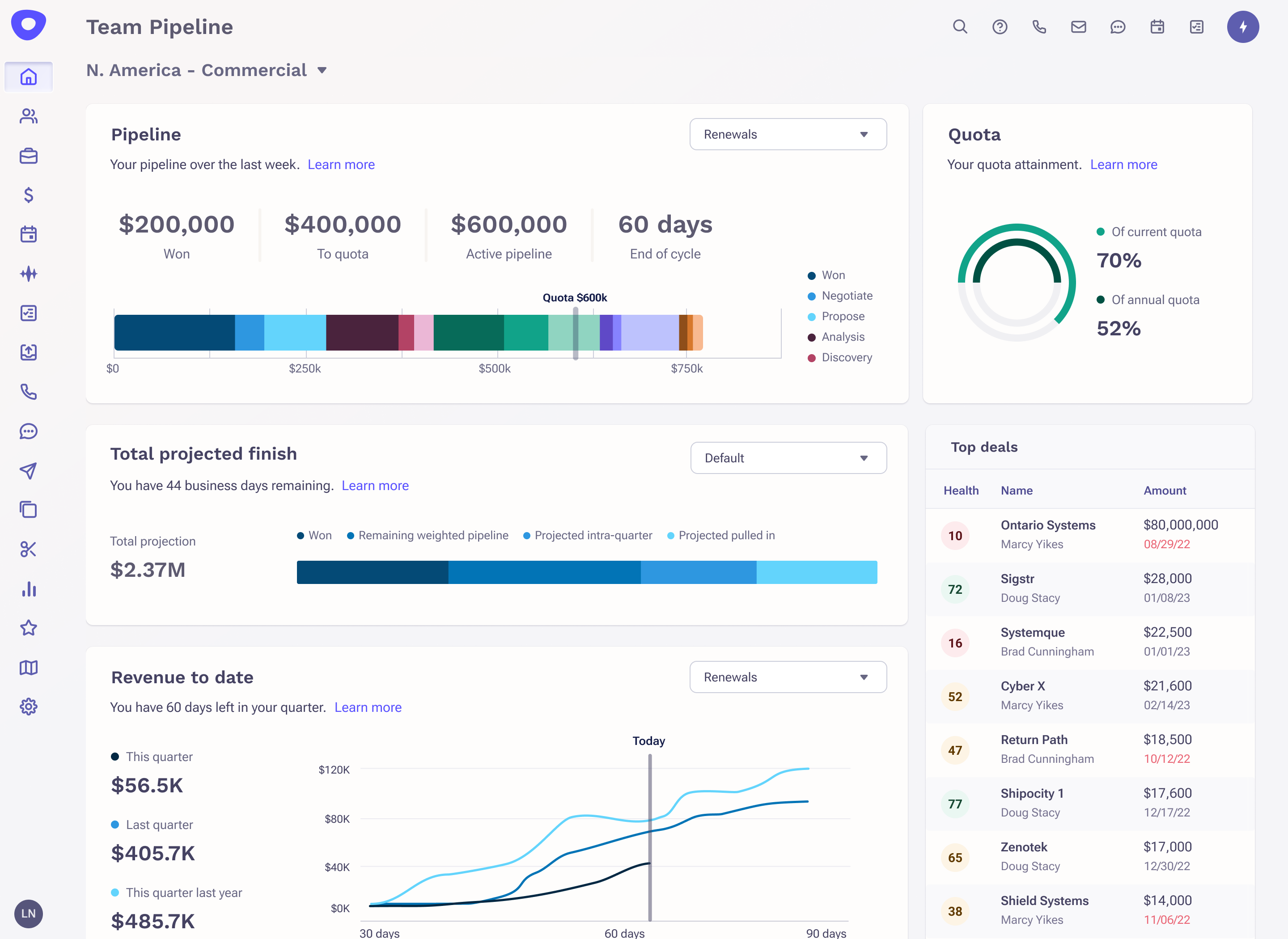
Task: Open the scissors snippets sidebar icon
Action: tap(29, 549)
